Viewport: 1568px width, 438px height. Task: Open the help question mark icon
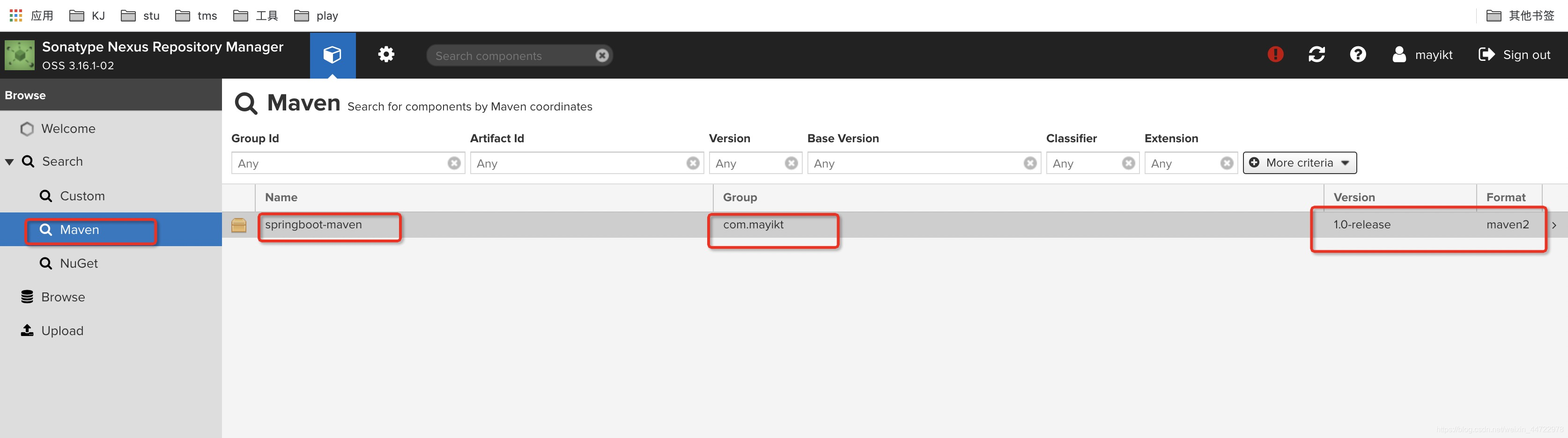click(1357, 54)
